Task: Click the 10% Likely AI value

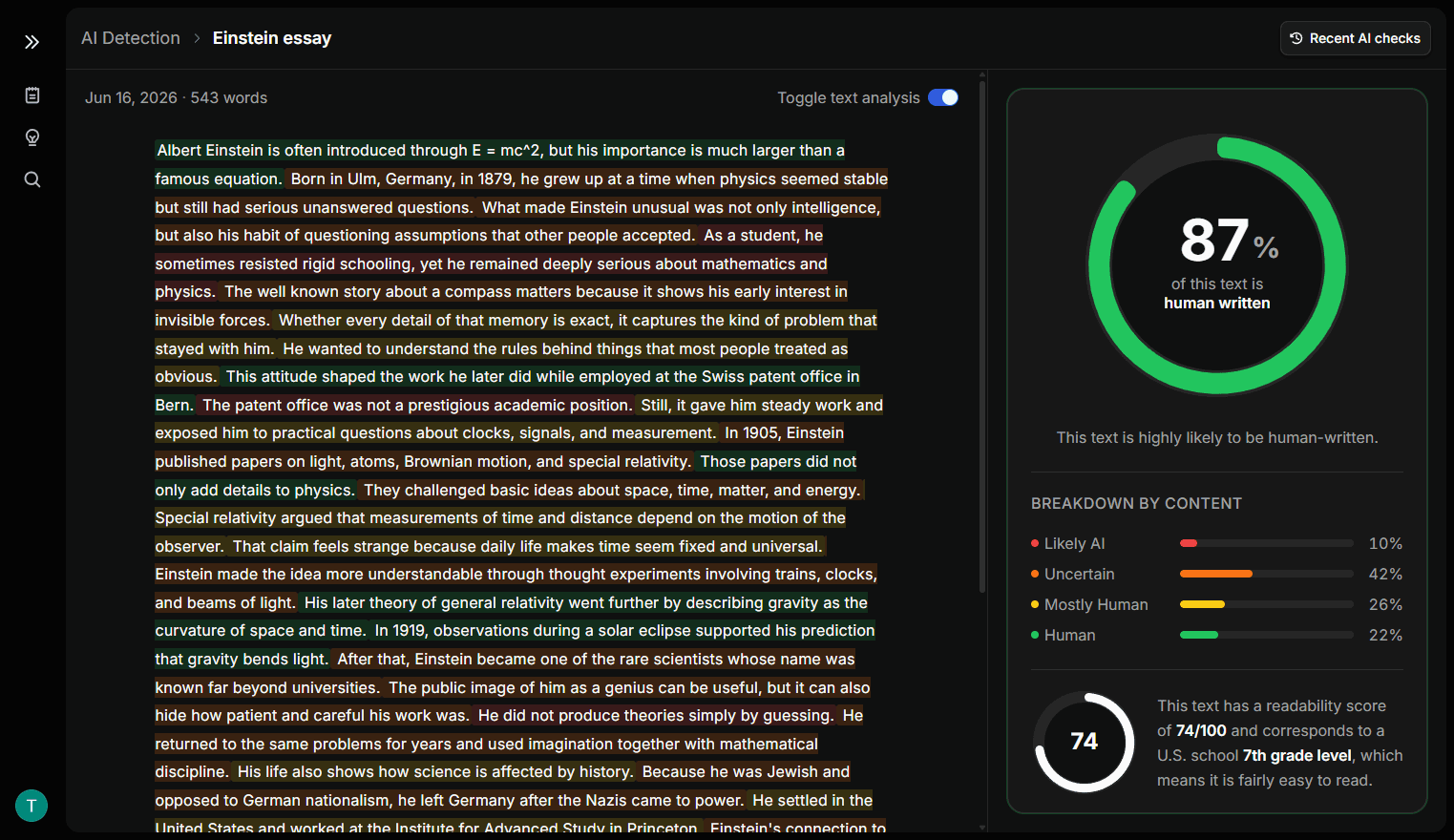Action: coord(1385,543)
